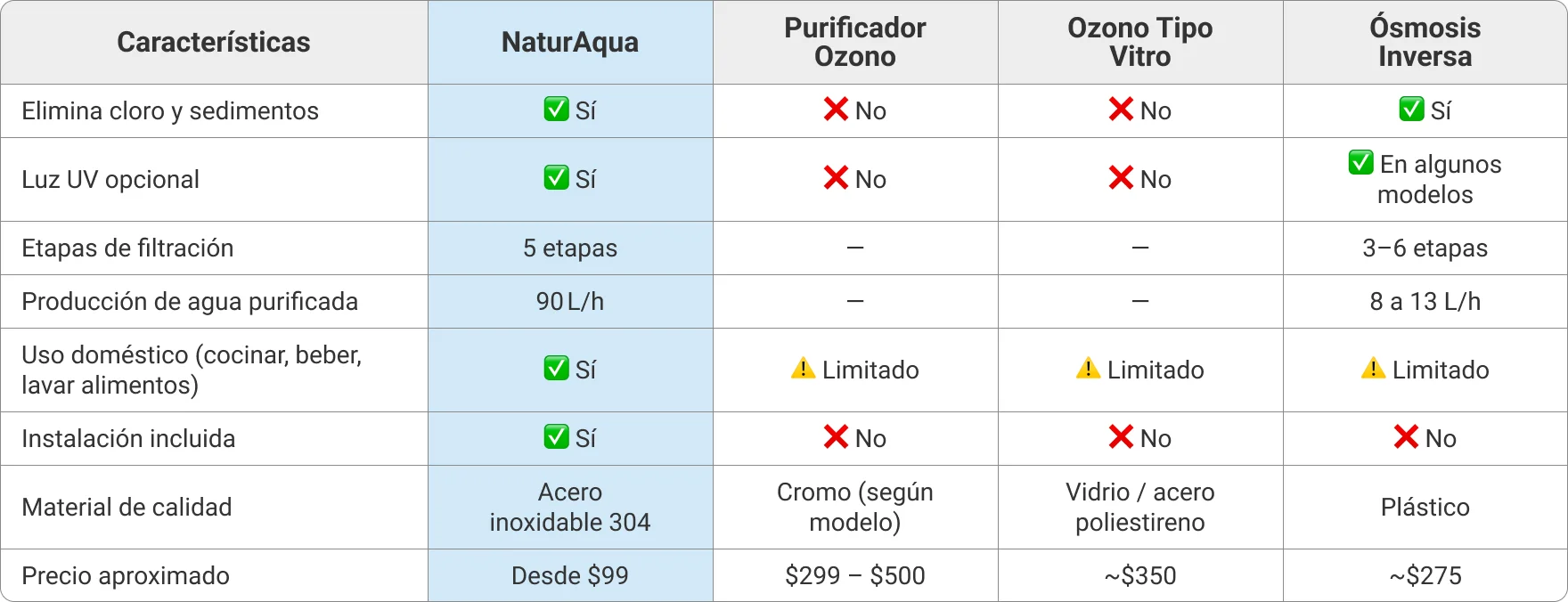Click the "Desde $99" price cell
Screen dimensions: 1568x602
[x=570, y=575]
